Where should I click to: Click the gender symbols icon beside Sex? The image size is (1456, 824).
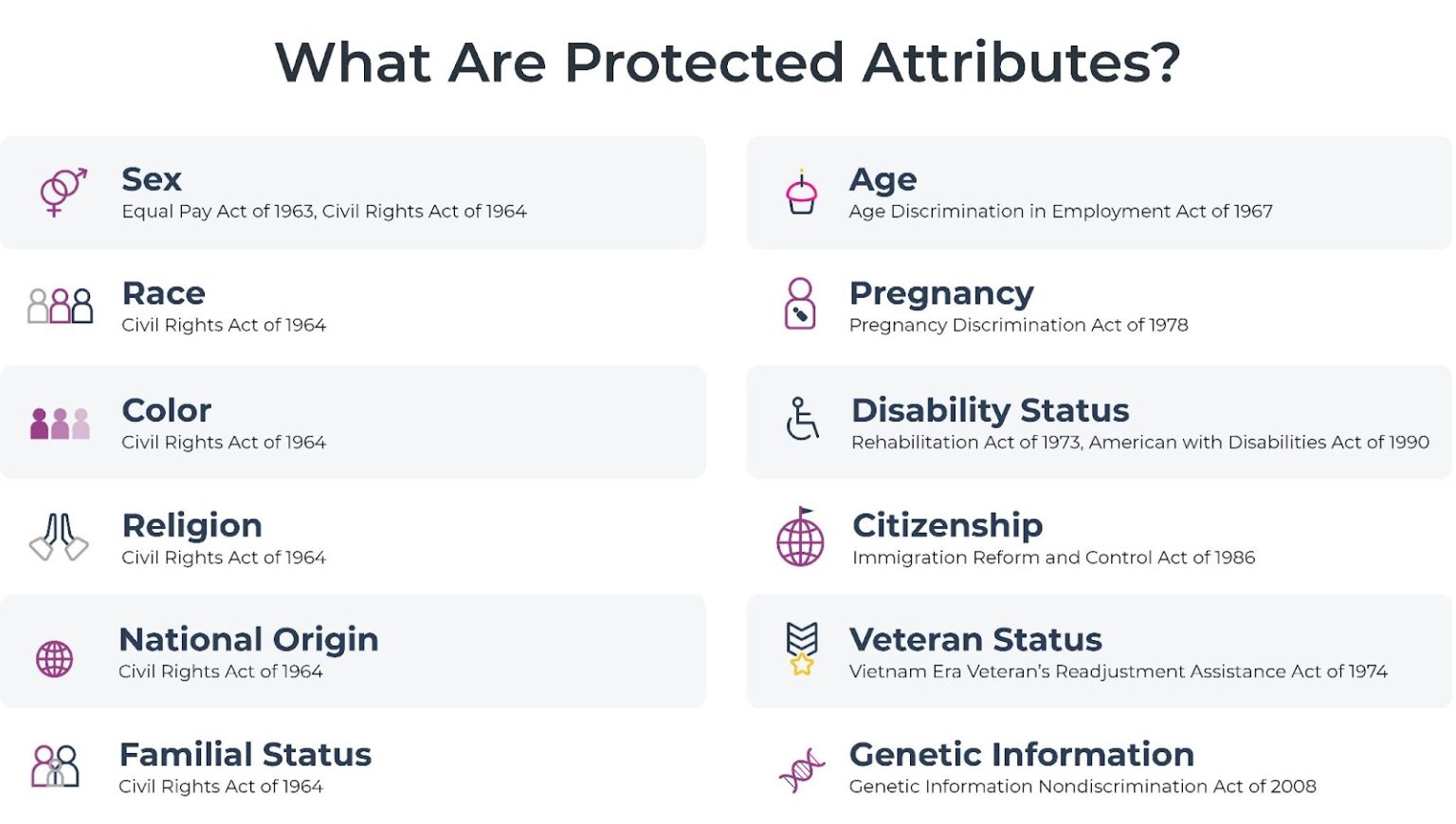63,192
